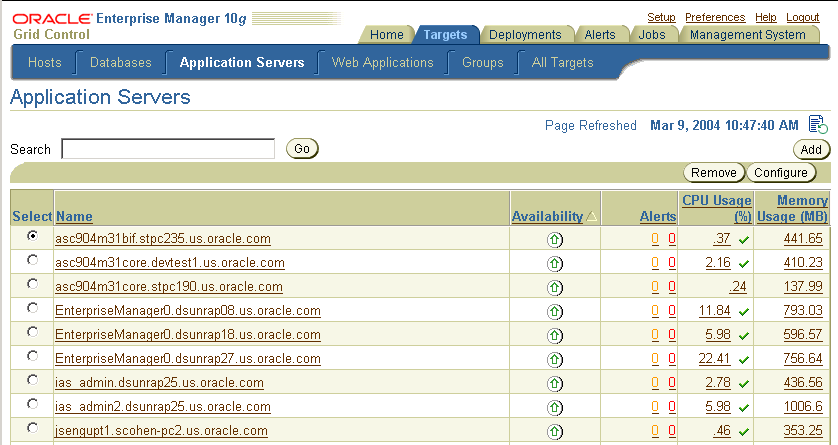Click CPU check mark in ias_admin2.dsunrap25 row
Image resolution: width=838 pixels, height=445 pixels.
pos(743,408)
